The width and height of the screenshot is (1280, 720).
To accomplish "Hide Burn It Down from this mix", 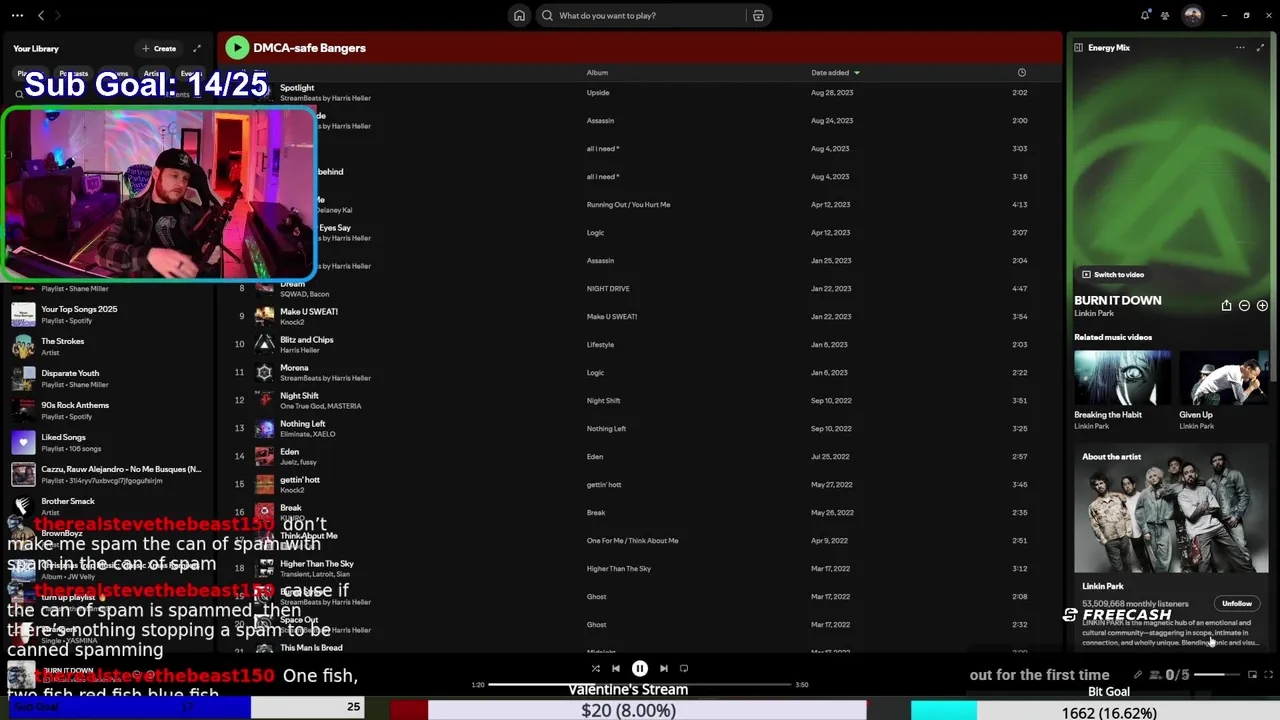I will [1244, 305].
